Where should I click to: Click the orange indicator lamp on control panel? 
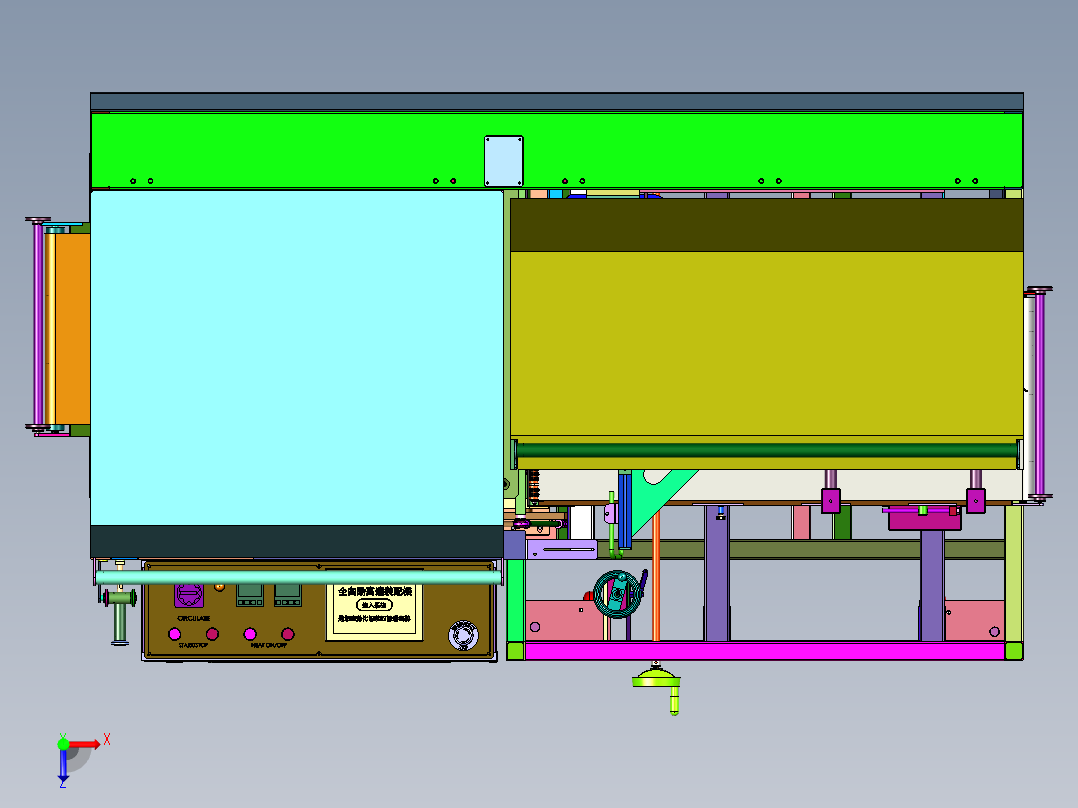pyautogui.click(x=219, y=587)
